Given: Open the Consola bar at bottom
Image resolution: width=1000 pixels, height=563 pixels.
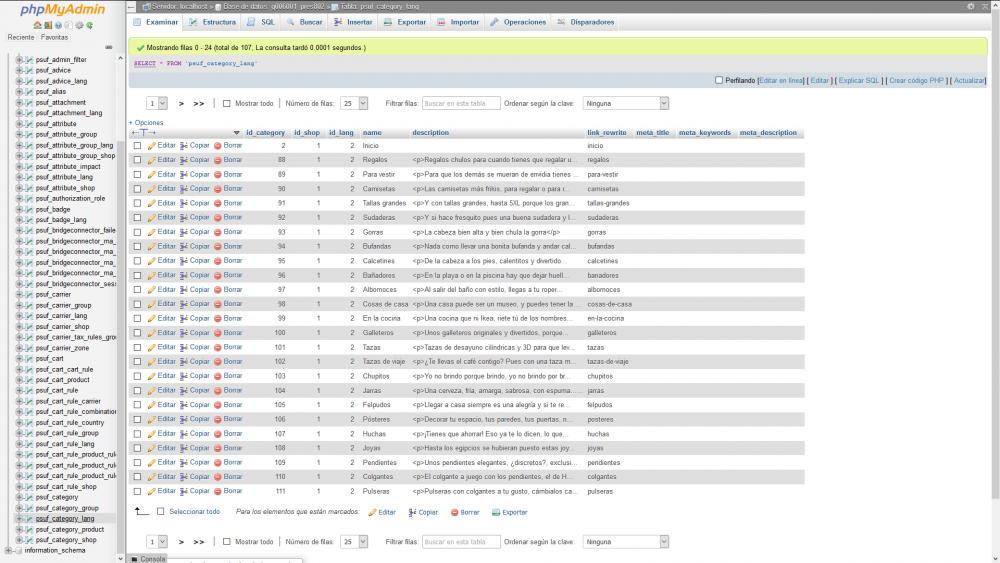Looking at the screenshot, I should click(148, 559).
